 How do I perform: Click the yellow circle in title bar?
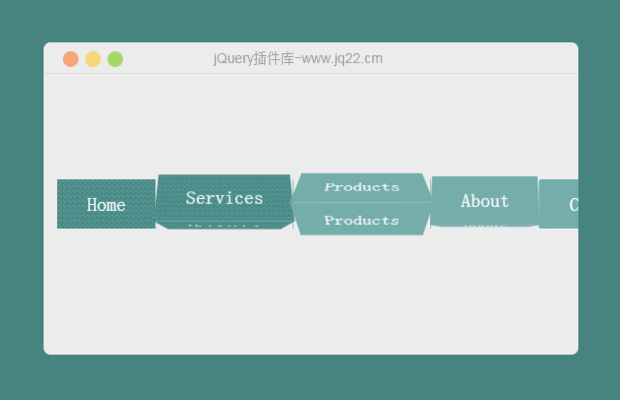(x=93, y=59)
